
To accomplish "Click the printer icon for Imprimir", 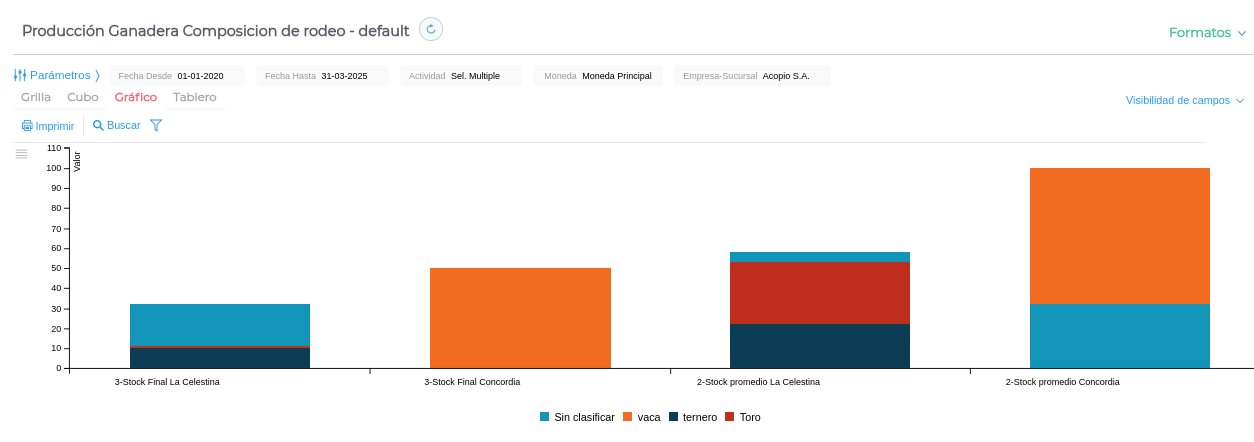I will (x=27, y=126).
